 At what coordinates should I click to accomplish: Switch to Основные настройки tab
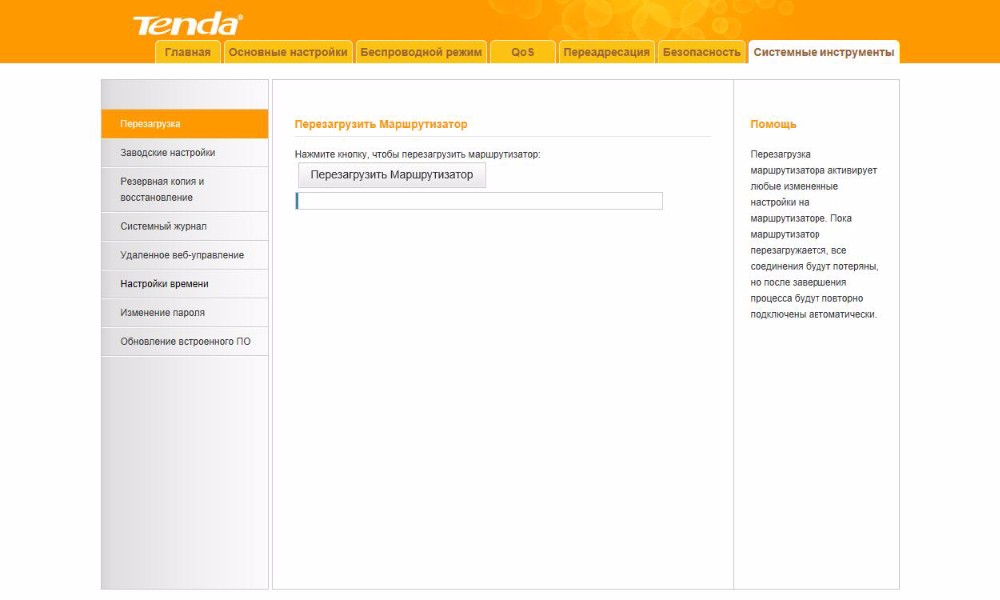click(288, 52)
